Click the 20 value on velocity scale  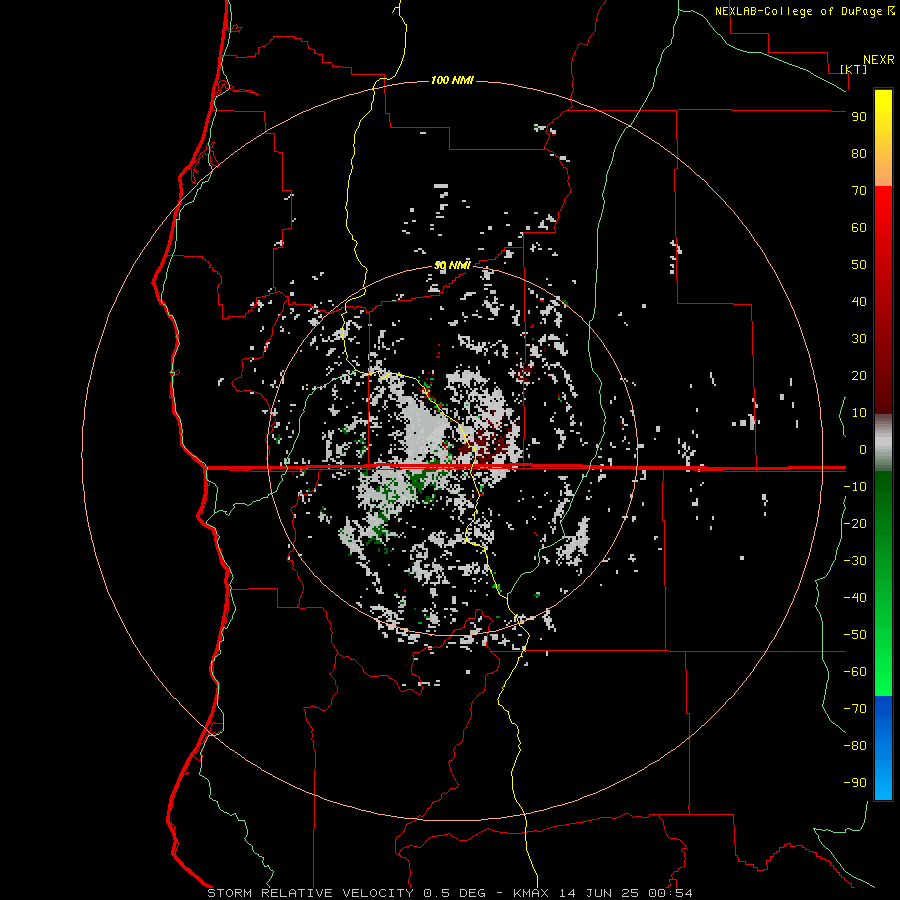click(859, 376)
